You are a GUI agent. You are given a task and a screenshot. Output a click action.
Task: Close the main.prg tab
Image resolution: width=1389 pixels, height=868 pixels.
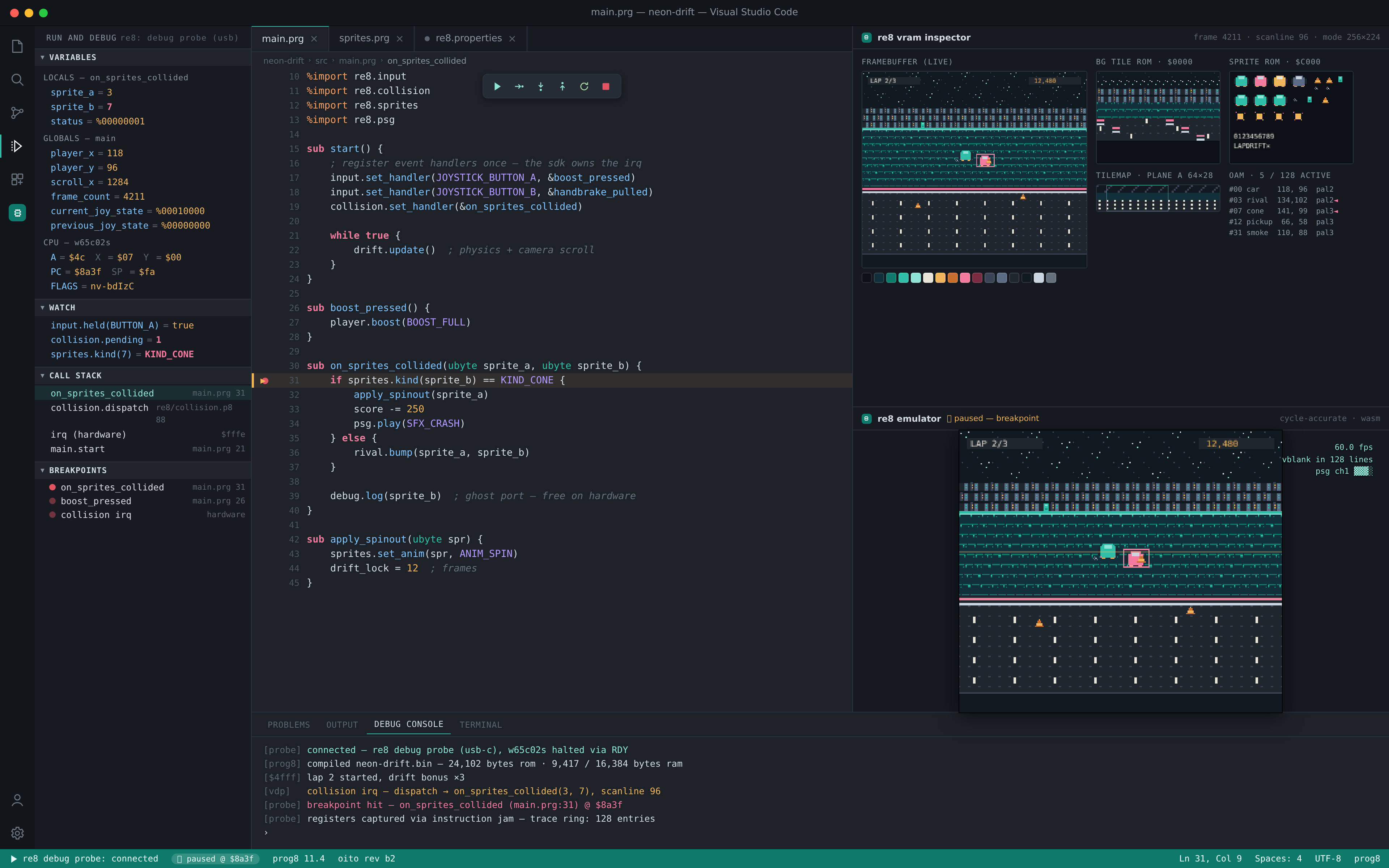[x=314, y=38]
